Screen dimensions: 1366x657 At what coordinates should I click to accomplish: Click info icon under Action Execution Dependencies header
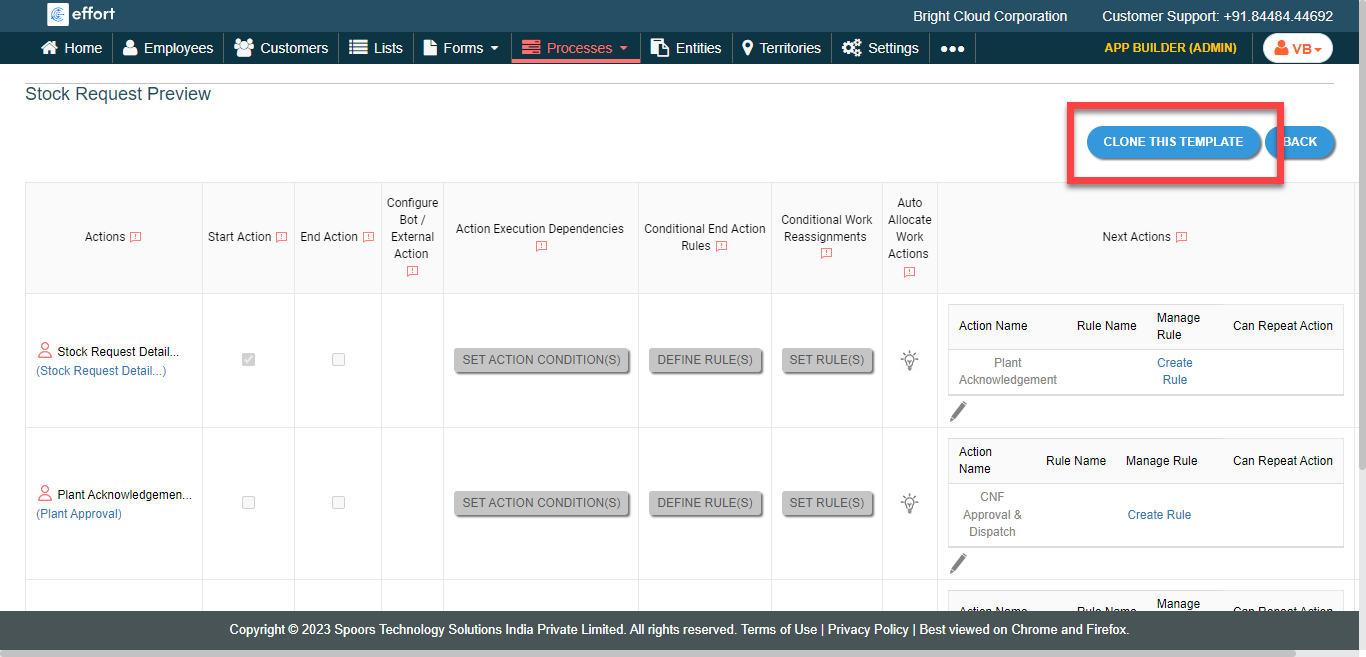(541, 246)
